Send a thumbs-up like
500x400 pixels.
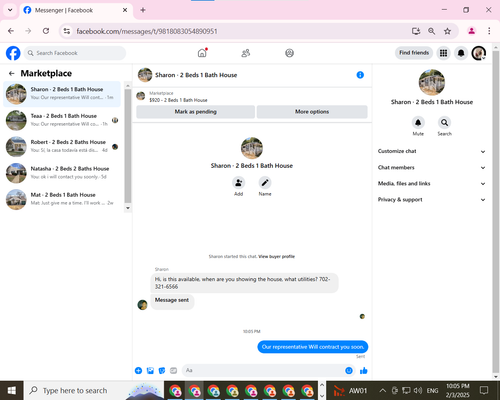pyautogui.click(x=364, y=370)
